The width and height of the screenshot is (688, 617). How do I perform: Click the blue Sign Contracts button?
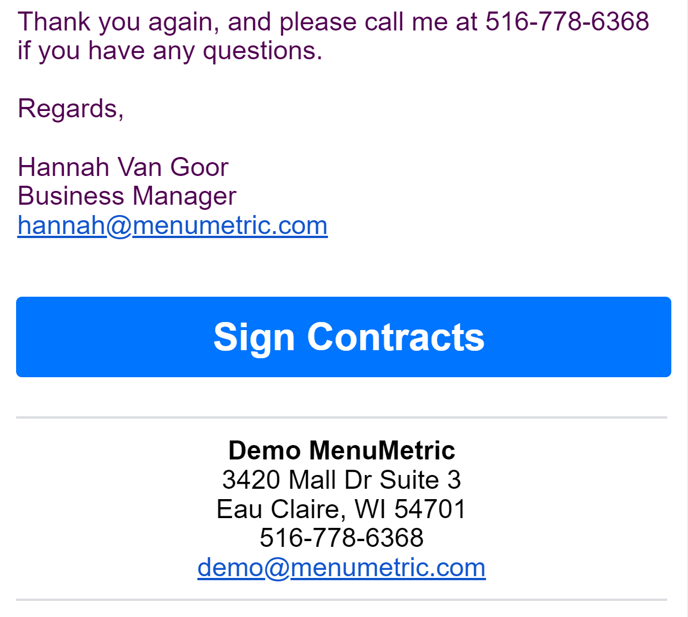pos(344,337)
